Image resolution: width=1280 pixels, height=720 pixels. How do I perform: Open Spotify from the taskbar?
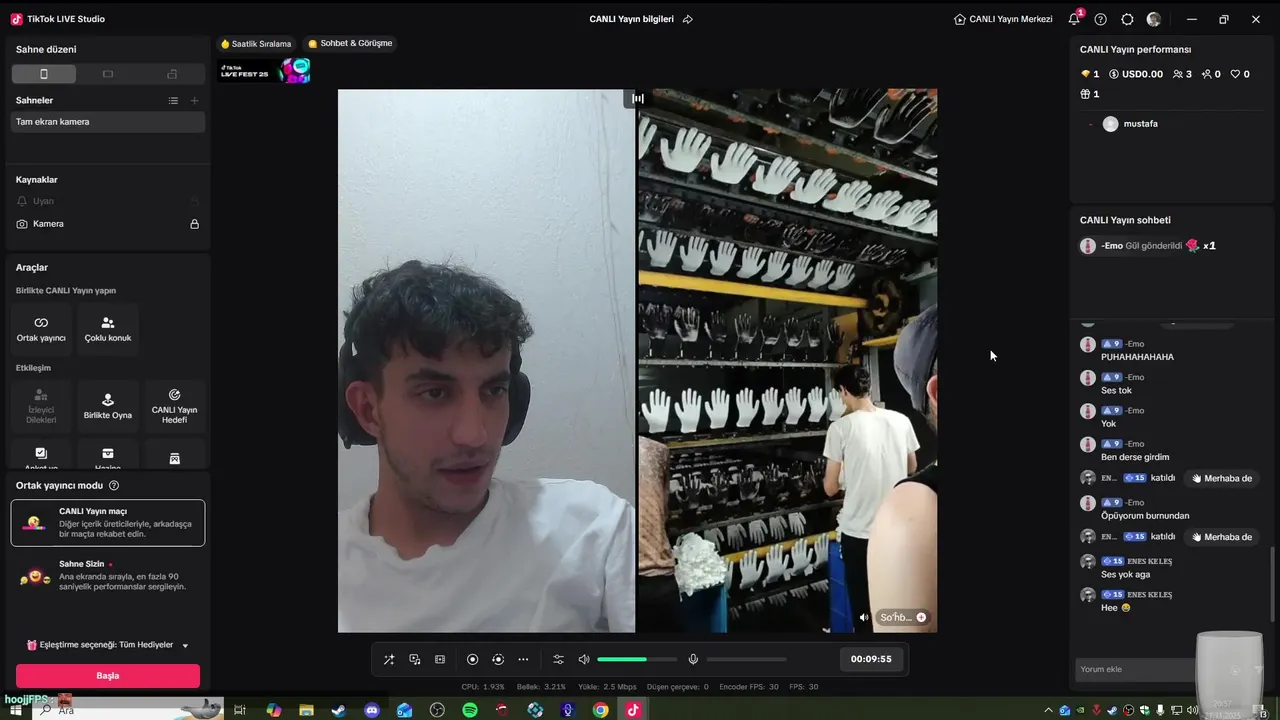[470, 710]
